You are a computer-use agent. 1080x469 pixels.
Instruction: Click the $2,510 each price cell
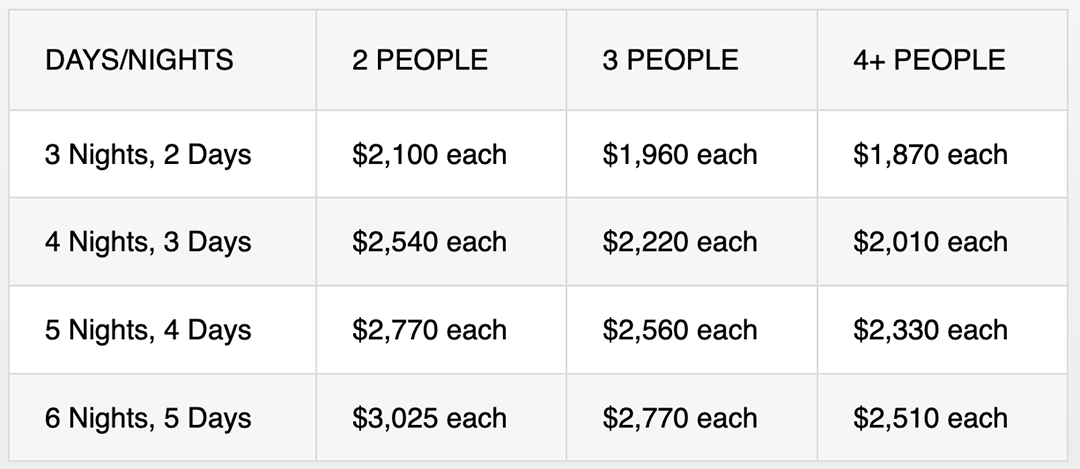click(x=930, y=418)
